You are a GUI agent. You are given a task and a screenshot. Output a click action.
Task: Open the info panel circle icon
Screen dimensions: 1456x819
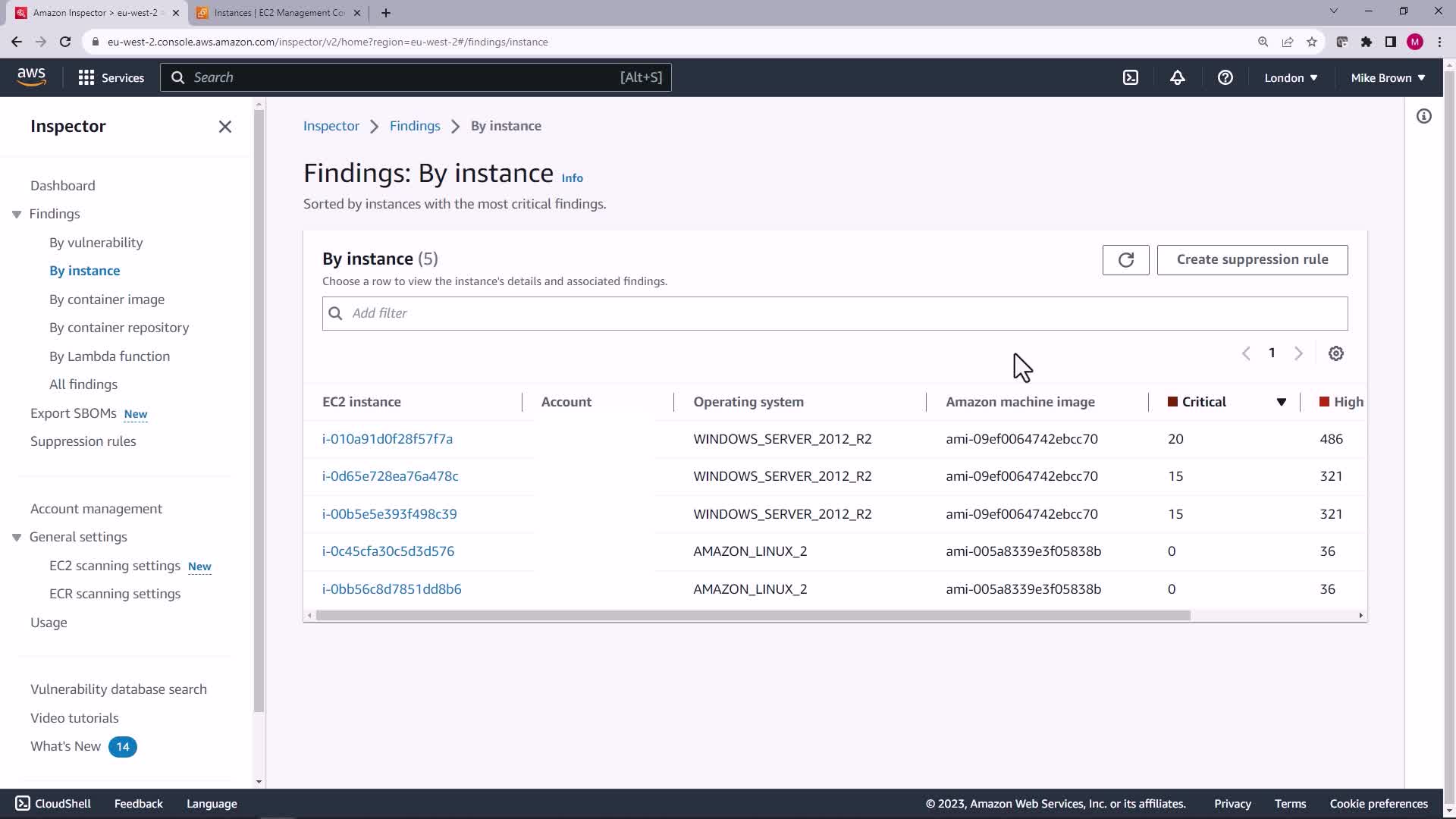tap(1423, 116)
